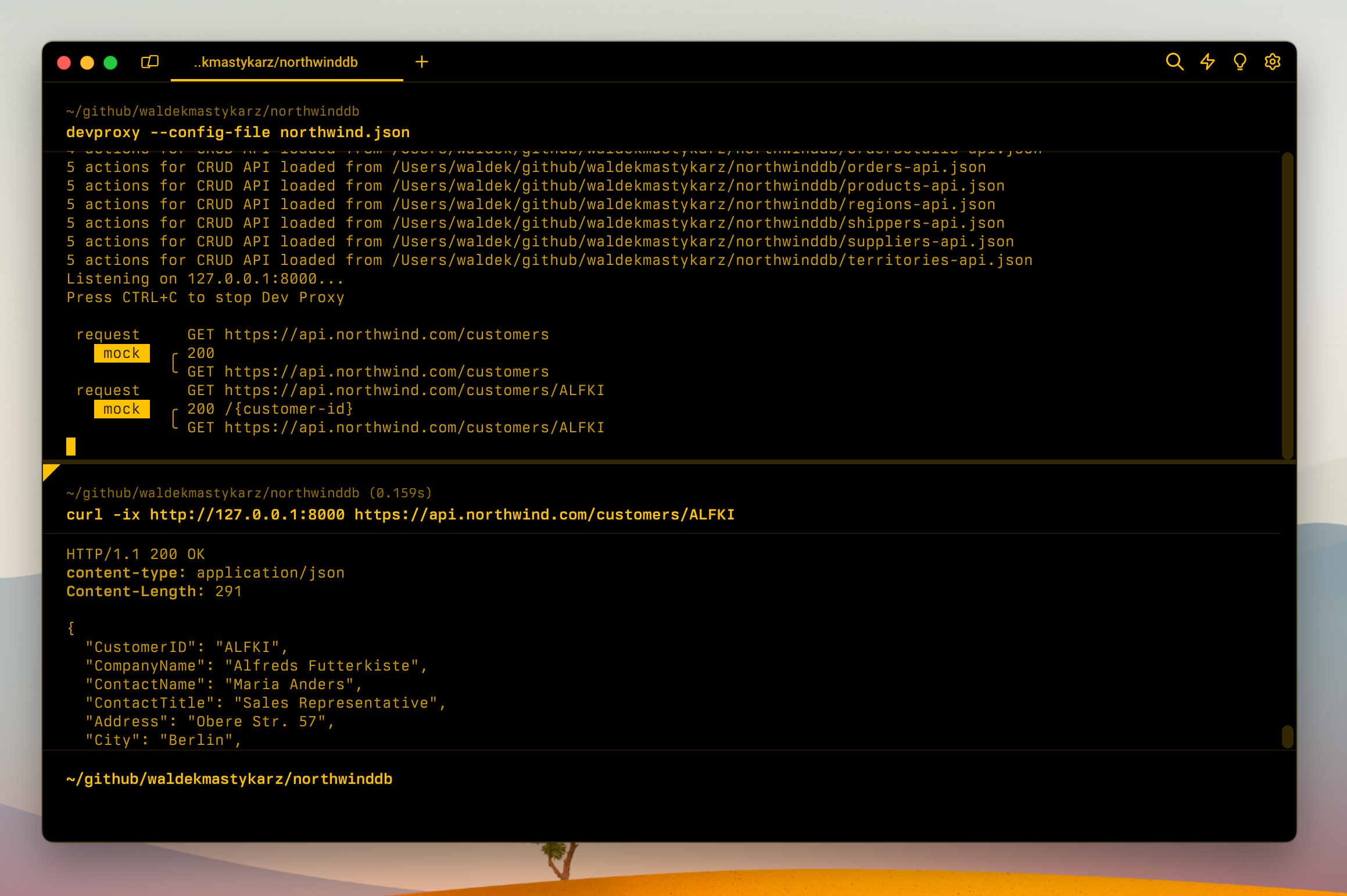Screen dimensions: 1347x896
Task: Click the ~/github/waldekmastykarz/northwinddb prompt path
Action: (x=213, y=111)
